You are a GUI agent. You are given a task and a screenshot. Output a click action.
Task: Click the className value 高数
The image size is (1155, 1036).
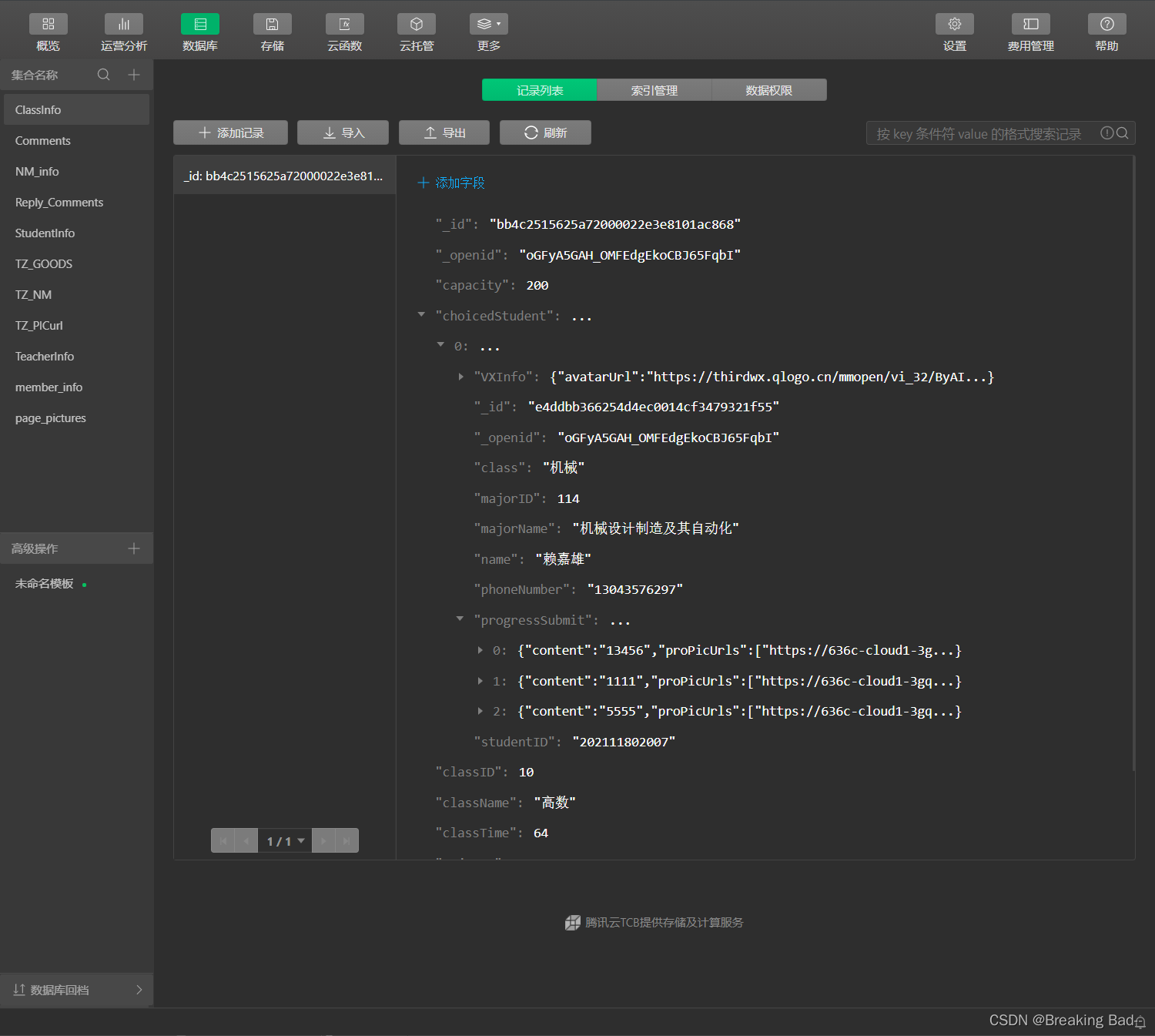coord(554,803)
